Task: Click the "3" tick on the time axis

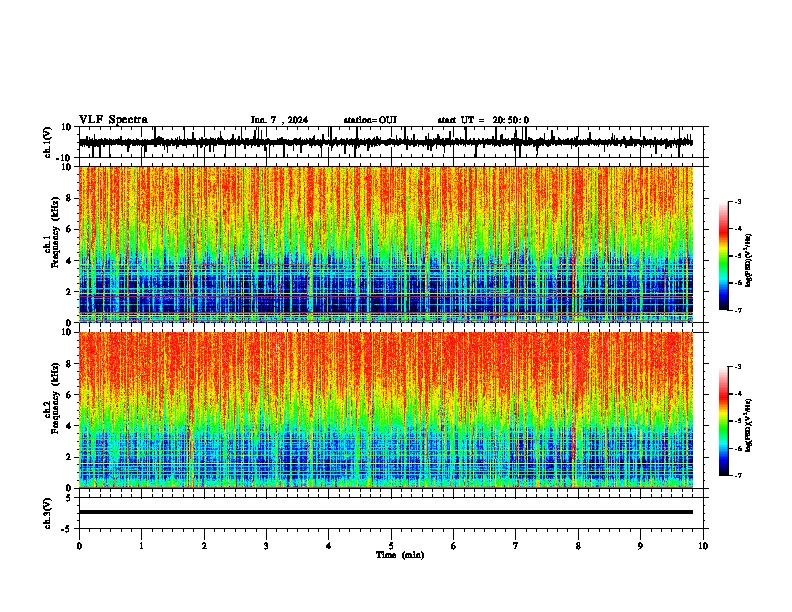Action: pos(266,546)
